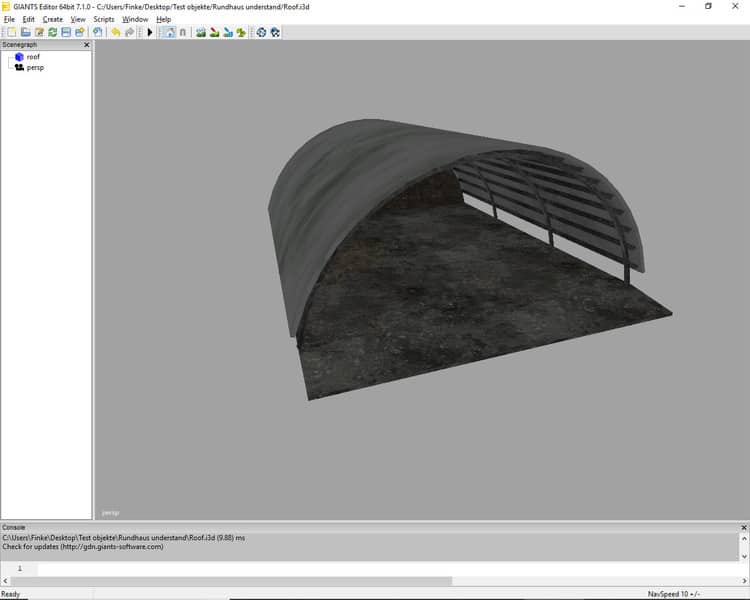The width and height of the screenshot is (750, 600).
Task: Open the Window menu
Action: tap(135, 19)
